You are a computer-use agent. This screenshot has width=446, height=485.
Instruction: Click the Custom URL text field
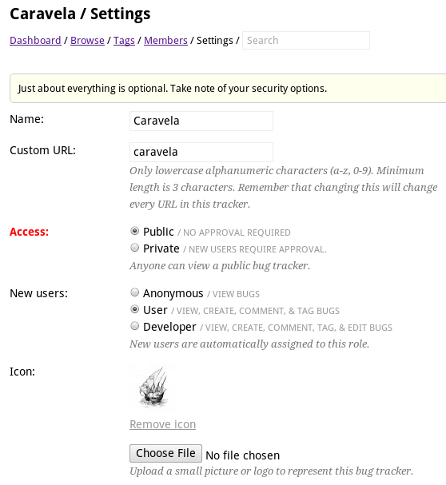point(201,152)
